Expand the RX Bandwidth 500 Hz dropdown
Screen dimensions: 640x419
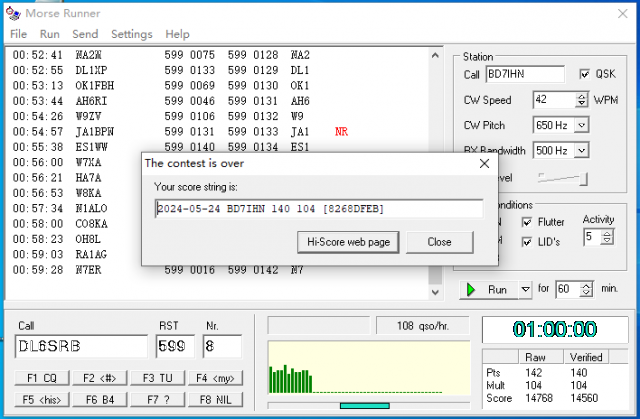[x=582, y=151]
